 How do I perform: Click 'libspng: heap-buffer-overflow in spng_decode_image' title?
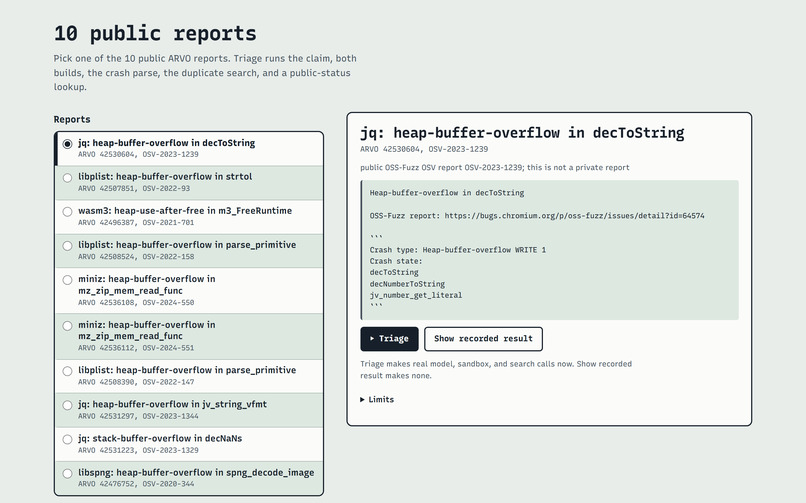[x=196, y=473]
